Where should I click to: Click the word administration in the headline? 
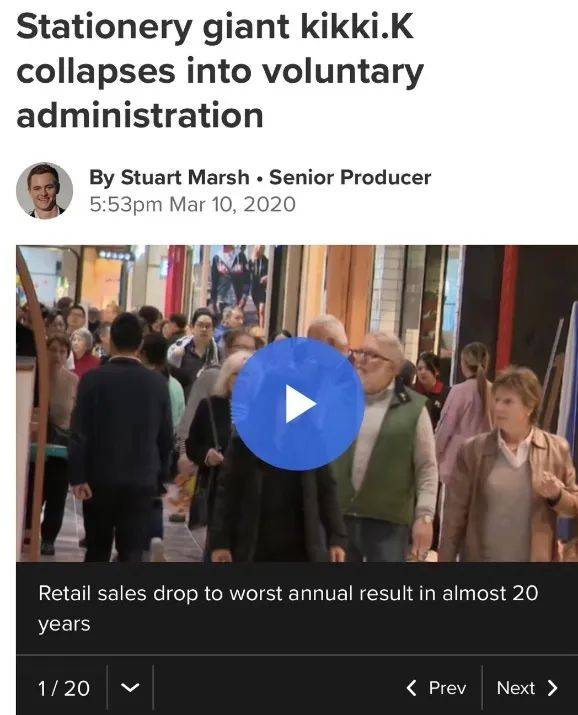click(x=140, y=115)
